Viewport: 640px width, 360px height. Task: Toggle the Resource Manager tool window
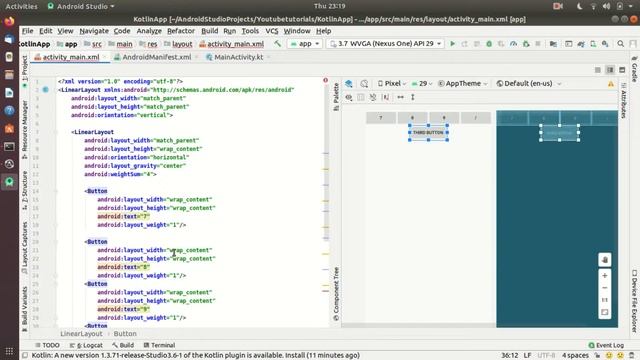click(x=24, y=129)
